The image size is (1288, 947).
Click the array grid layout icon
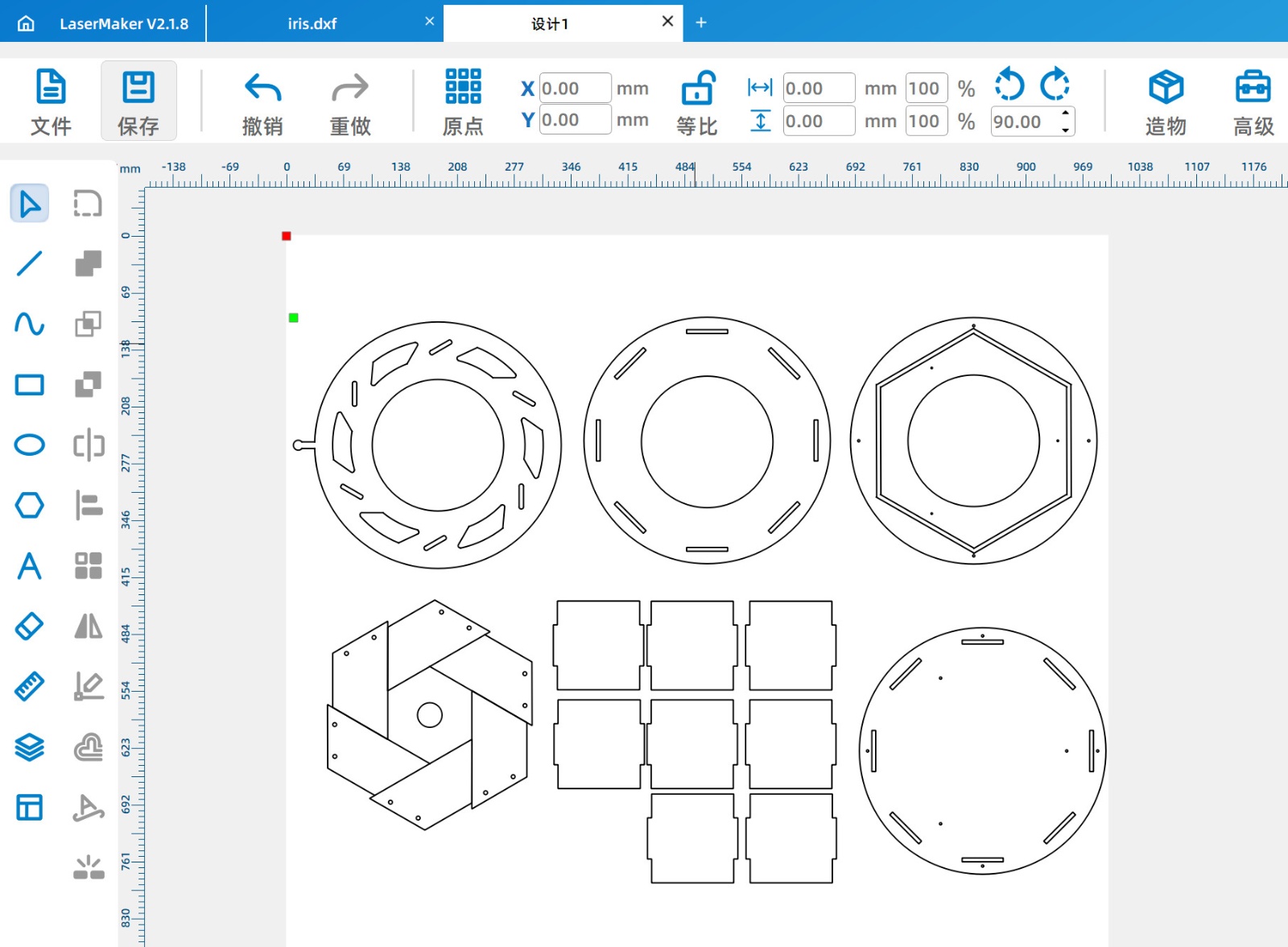pos(89,566)
